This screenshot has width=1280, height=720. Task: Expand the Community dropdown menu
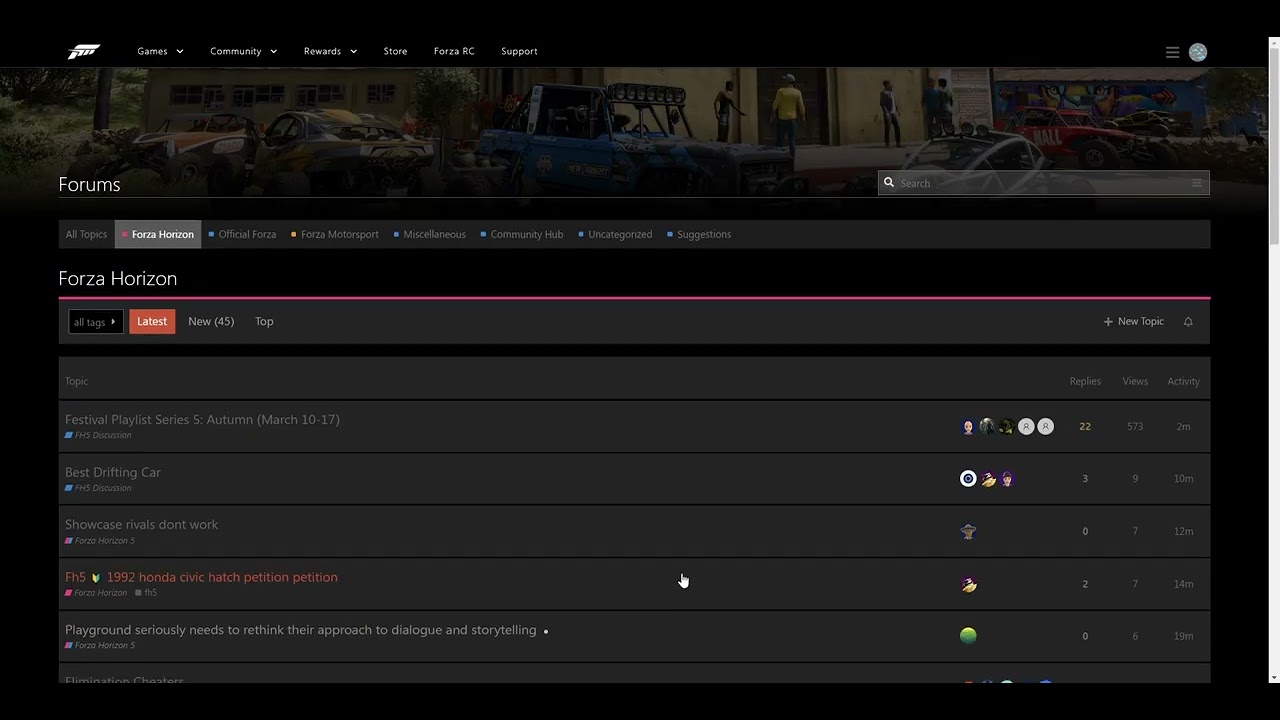[243, 51]
